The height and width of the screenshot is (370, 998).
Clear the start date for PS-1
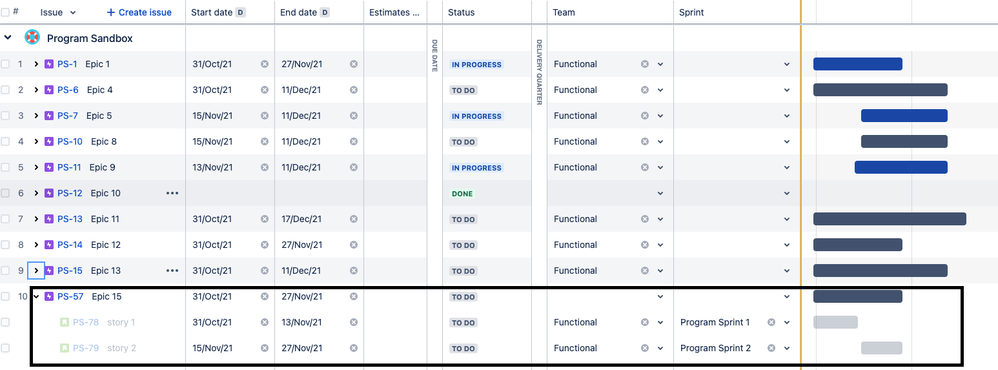pos(265,64)
